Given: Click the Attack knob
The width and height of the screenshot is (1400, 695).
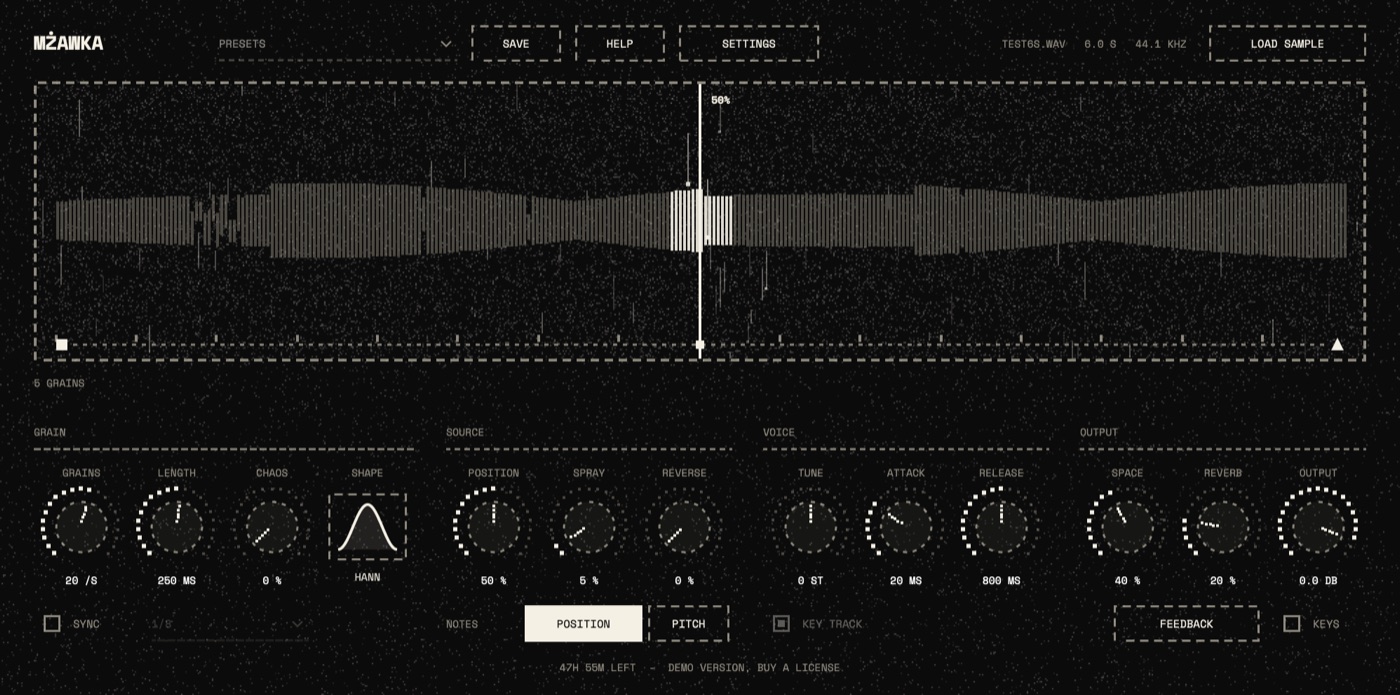Looking at the screenshot, I should (x=906, y=526).
